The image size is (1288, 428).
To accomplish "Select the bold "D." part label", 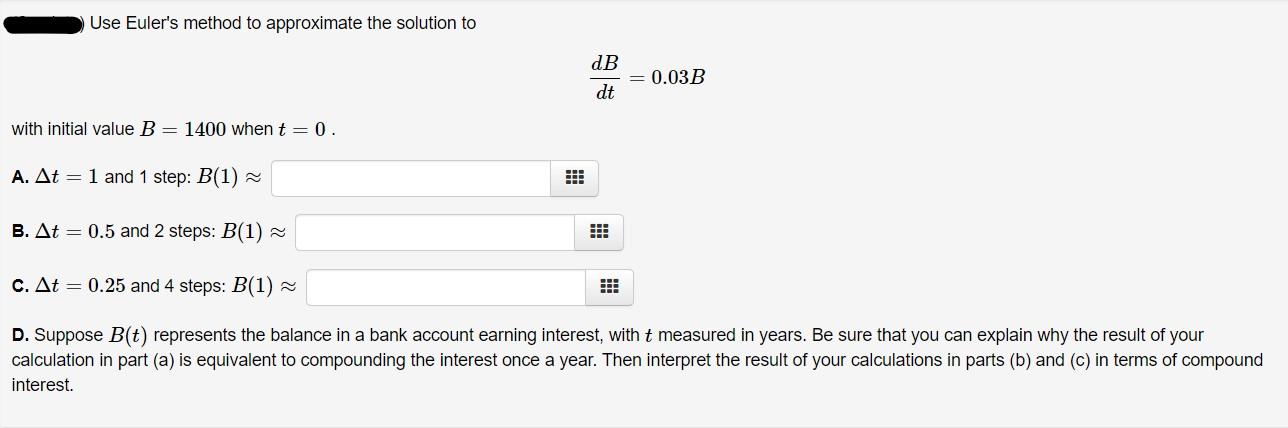I will (20, 335).
